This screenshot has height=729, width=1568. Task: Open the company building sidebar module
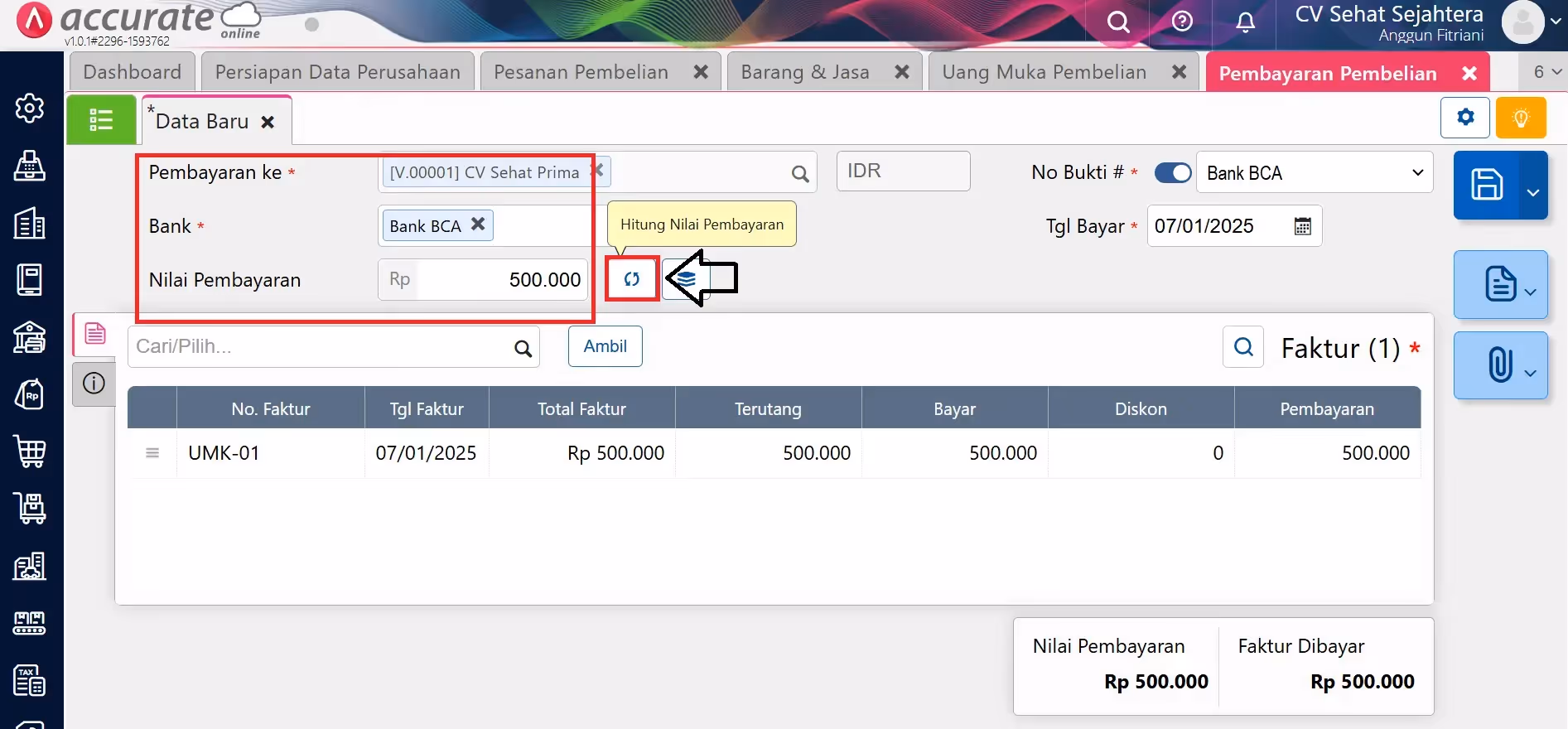click(x=30, y=223)
